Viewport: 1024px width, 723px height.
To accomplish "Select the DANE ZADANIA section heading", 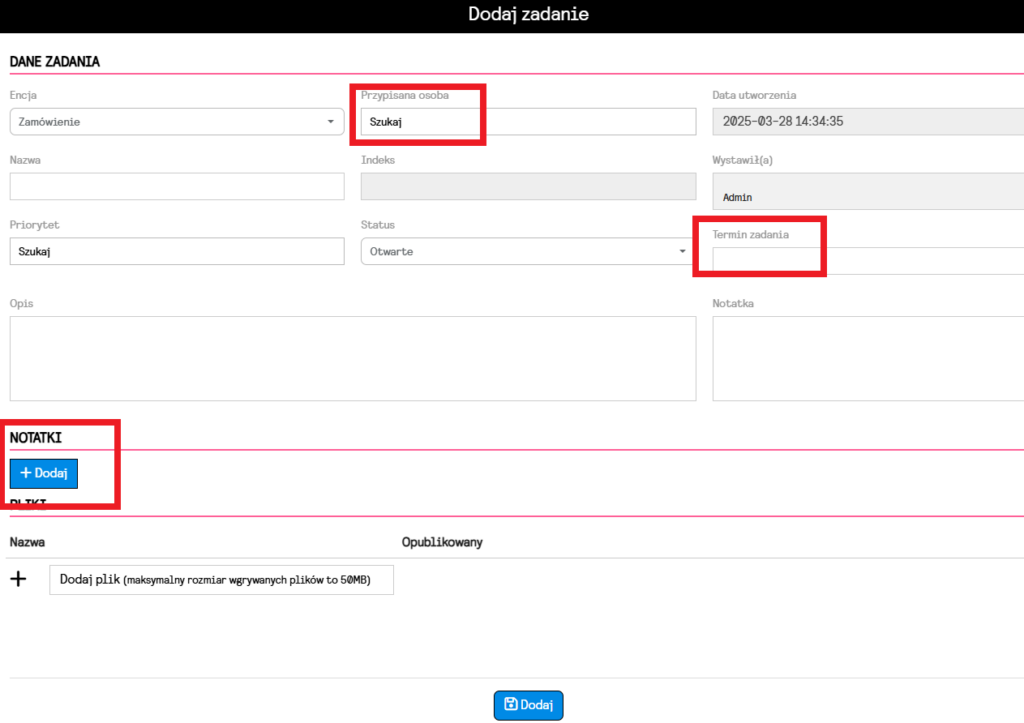I will tap(55, 62).
